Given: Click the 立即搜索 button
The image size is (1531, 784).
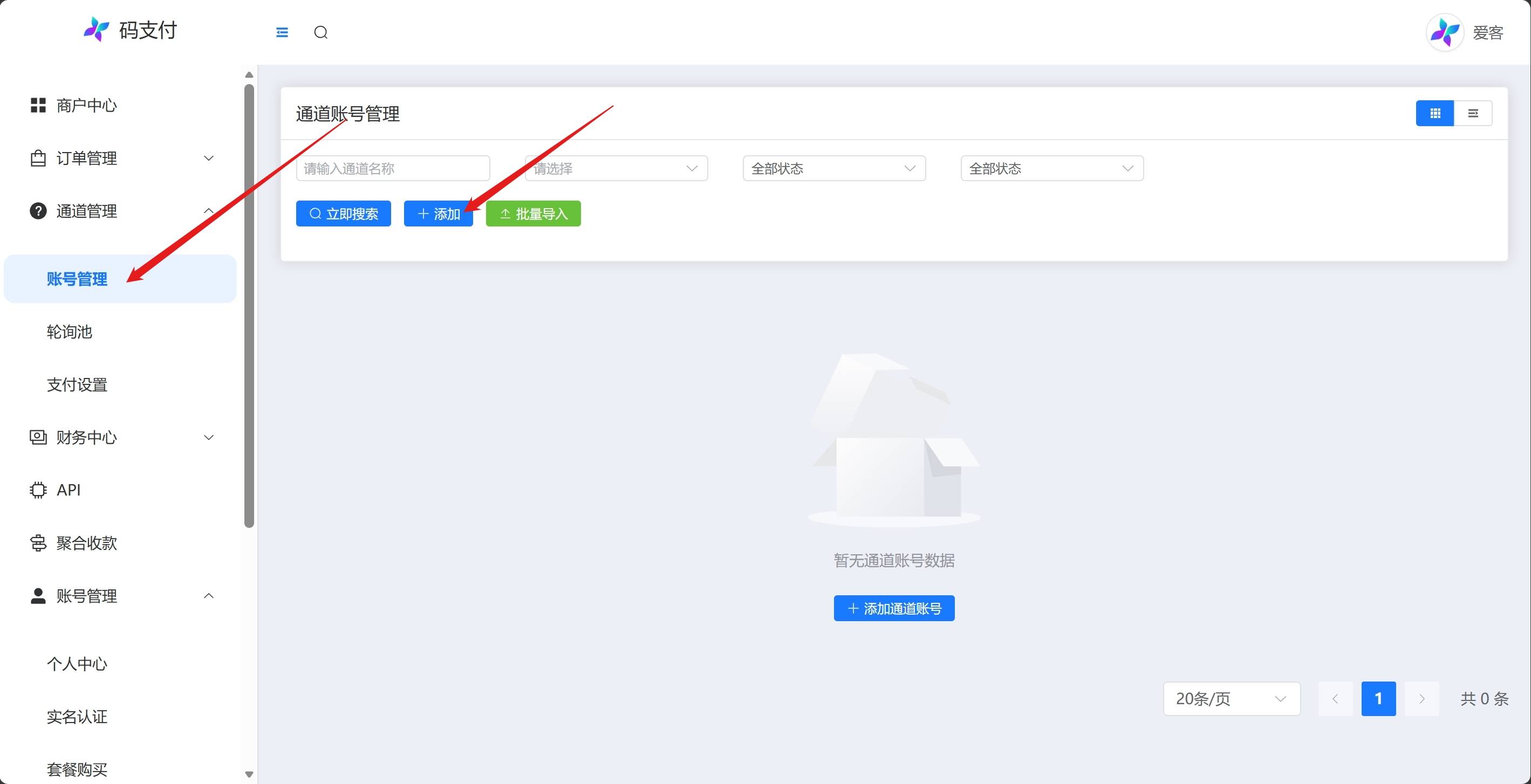Looking at the screenshot, I should (344, 213).
